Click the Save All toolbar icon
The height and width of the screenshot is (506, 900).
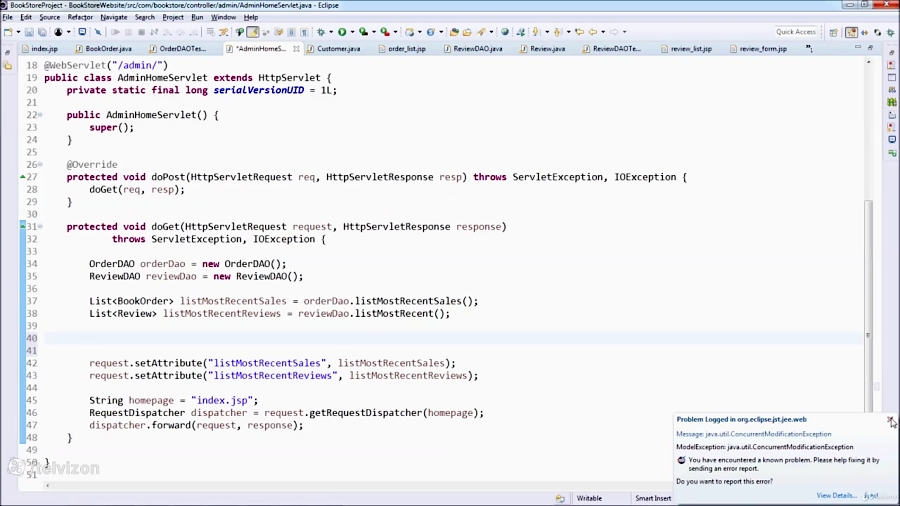coord(42,32)
